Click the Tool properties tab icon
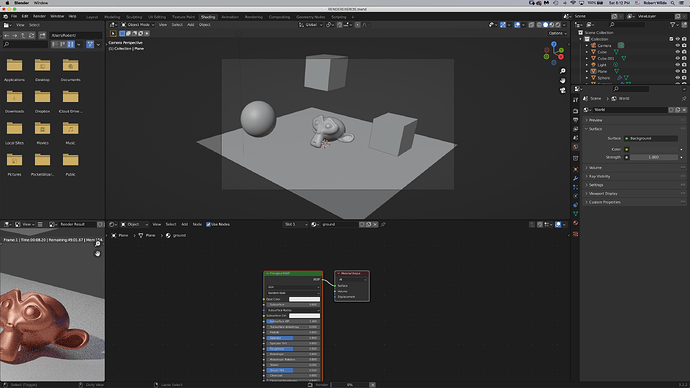 pyautogui.click(x=576, y=100)
